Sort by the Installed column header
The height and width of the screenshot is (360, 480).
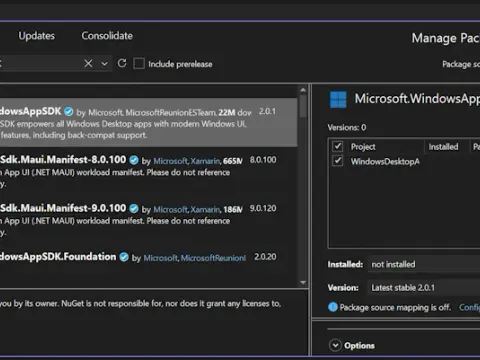[x=443, y=147]
